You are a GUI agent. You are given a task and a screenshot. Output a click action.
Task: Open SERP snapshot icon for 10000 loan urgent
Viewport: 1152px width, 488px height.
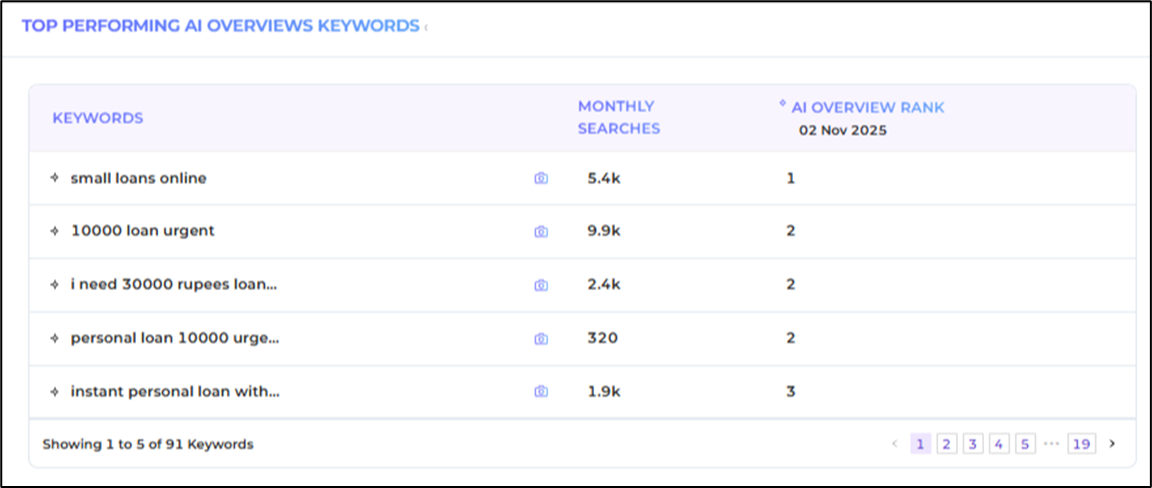541,231
